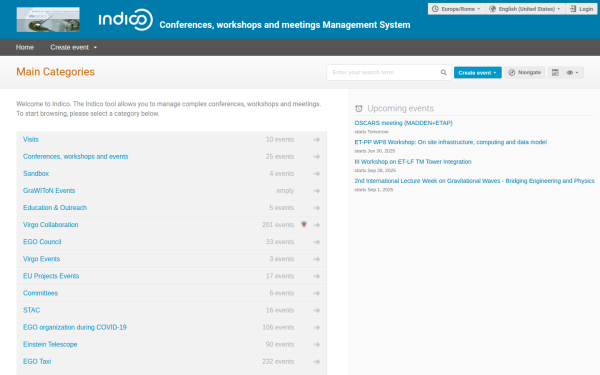Click the arrow icon in Sandbox row
This screenshot has height=375, width=600.
pyautogui.click(x=316, y=174)
